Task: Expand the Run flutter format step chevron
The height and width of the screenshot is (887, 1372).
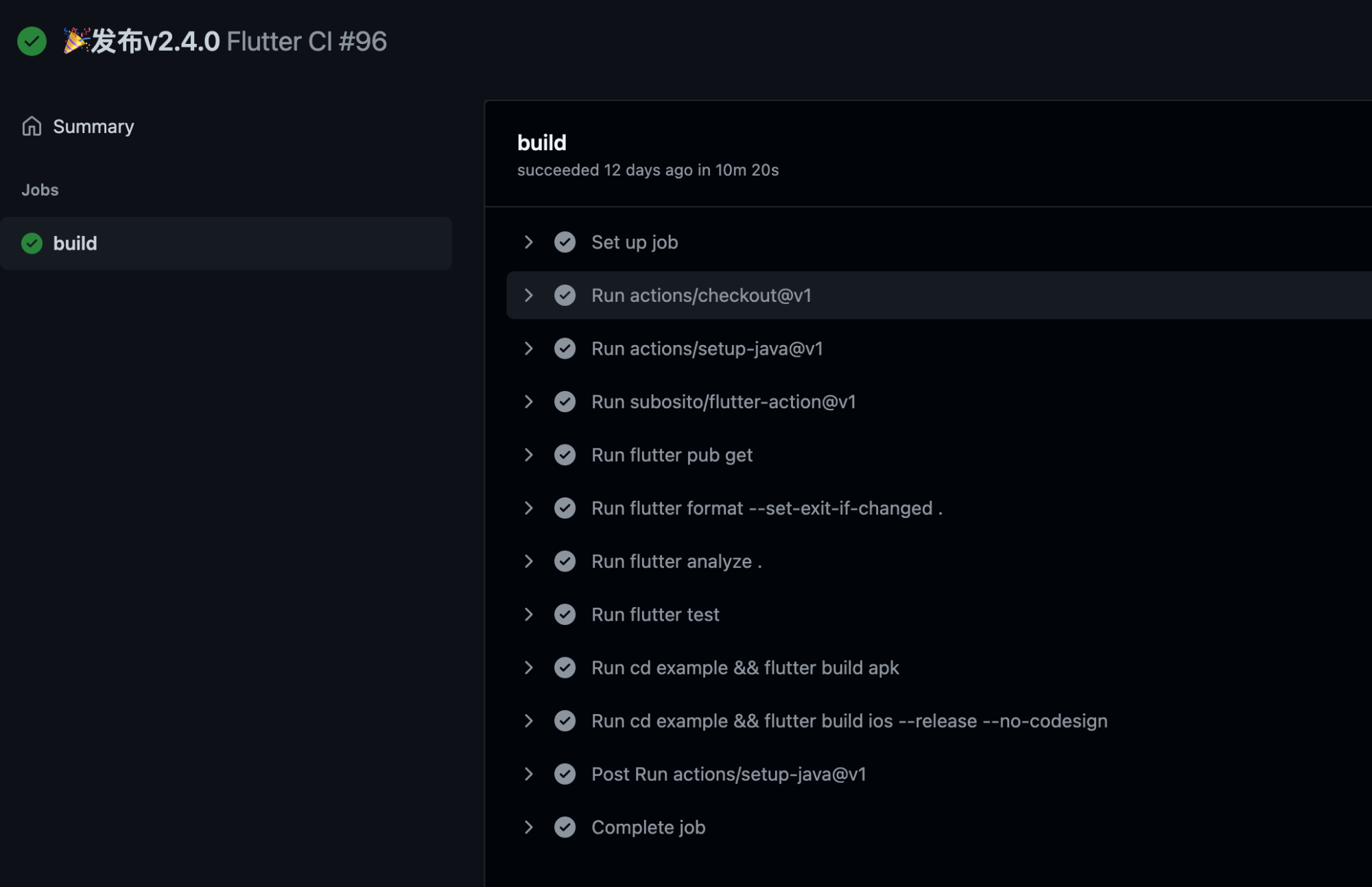Action: (528, 508)
